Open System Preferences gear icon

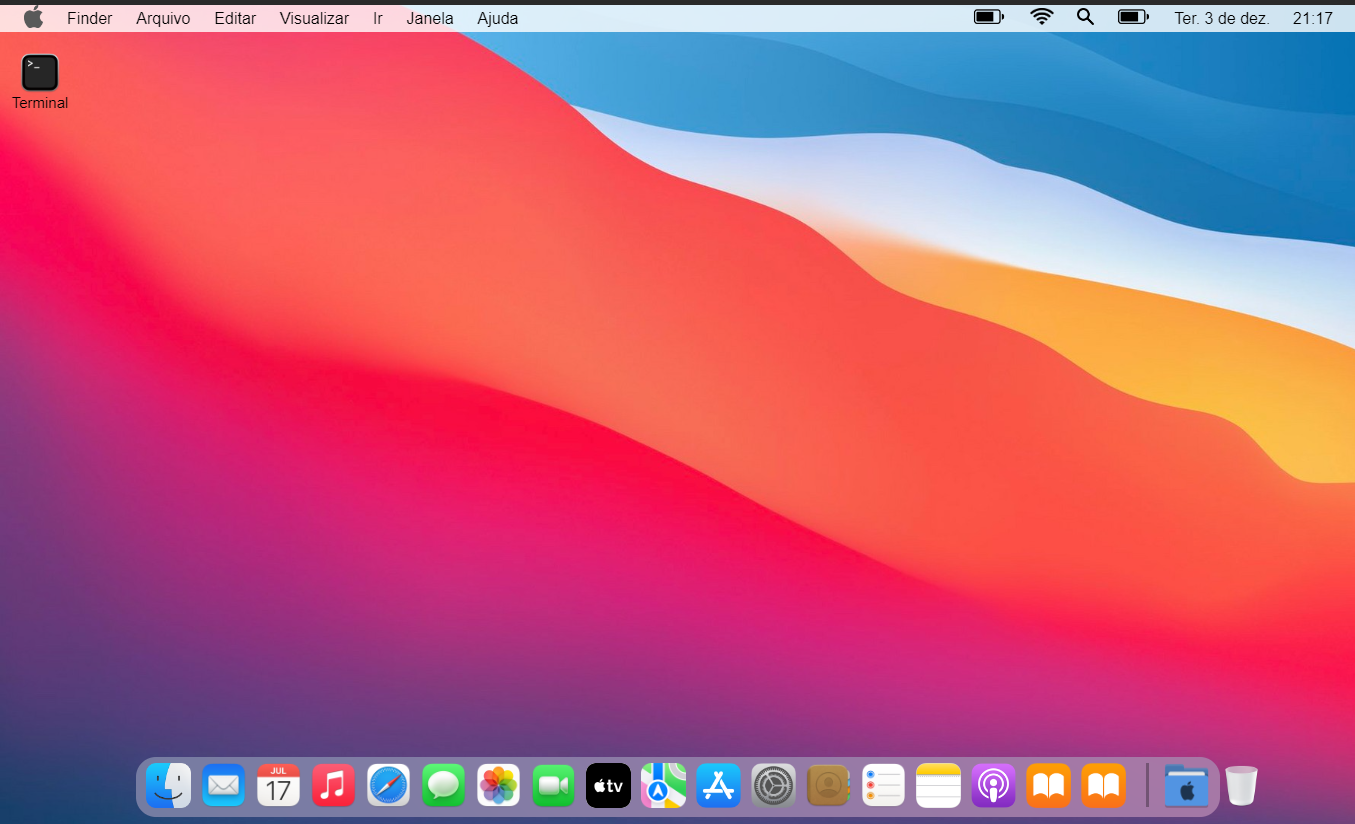(773, 786)
